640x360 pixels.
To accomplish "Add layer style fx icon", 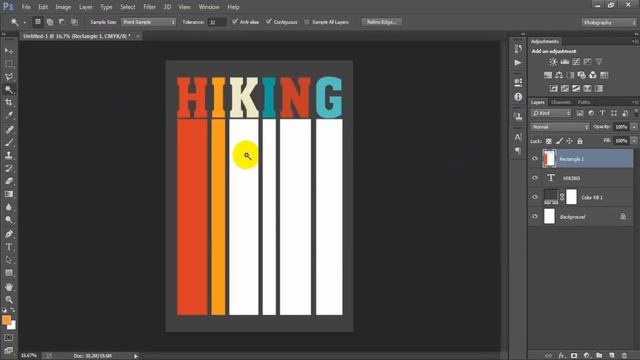I will click(x=562, y=356).
